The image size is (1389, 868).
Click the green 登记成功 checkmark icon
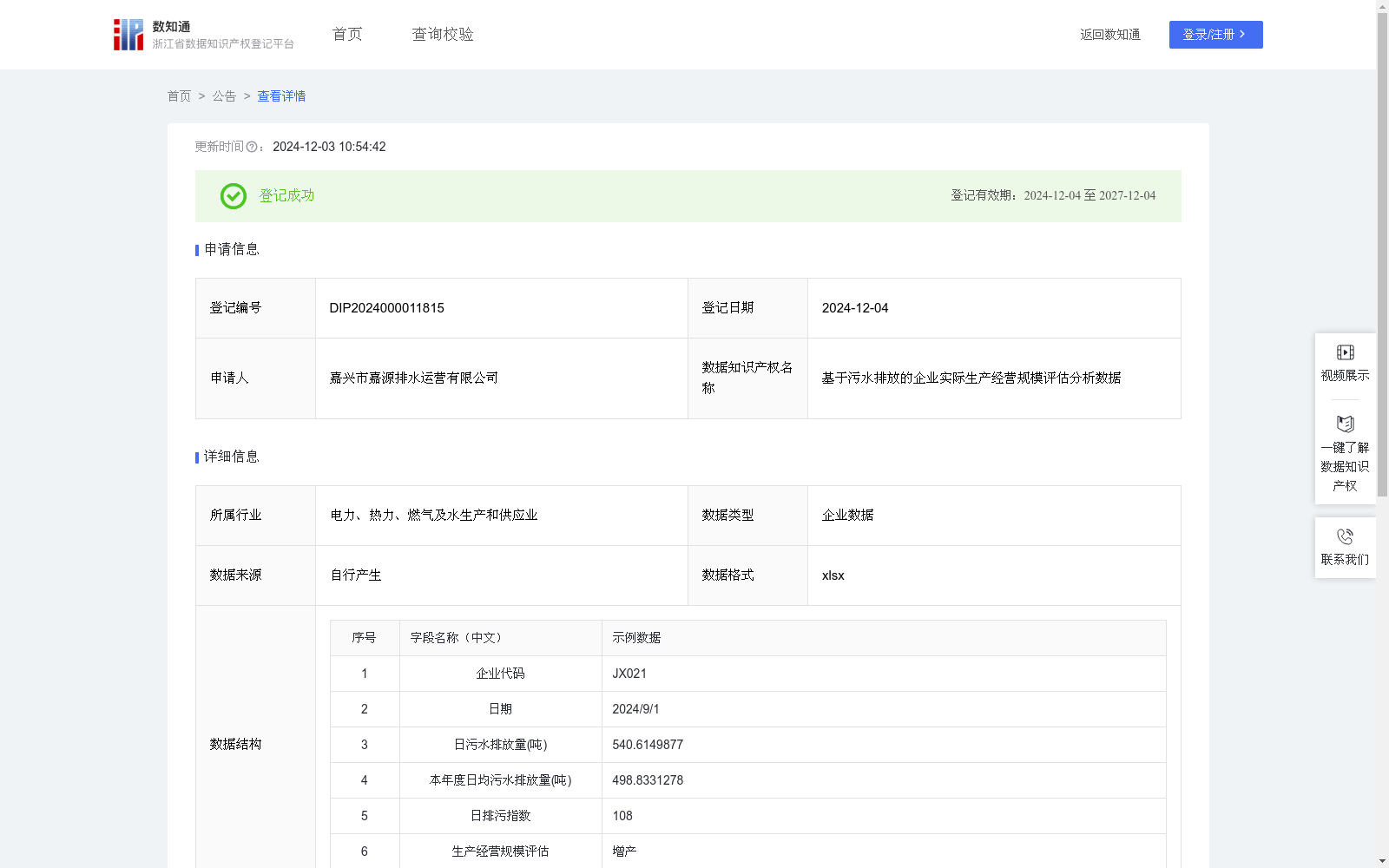[x=233, y=196]
